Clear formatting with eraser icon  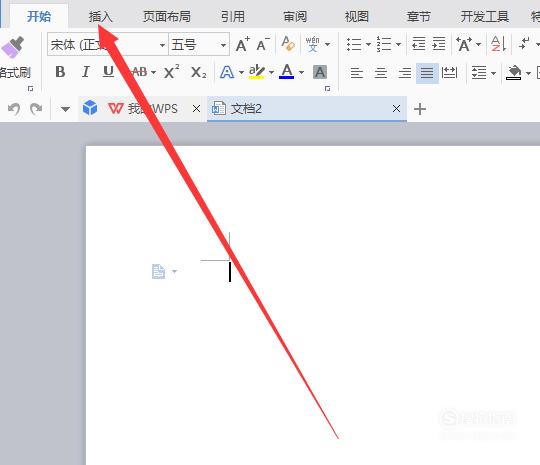pos(288,44)
